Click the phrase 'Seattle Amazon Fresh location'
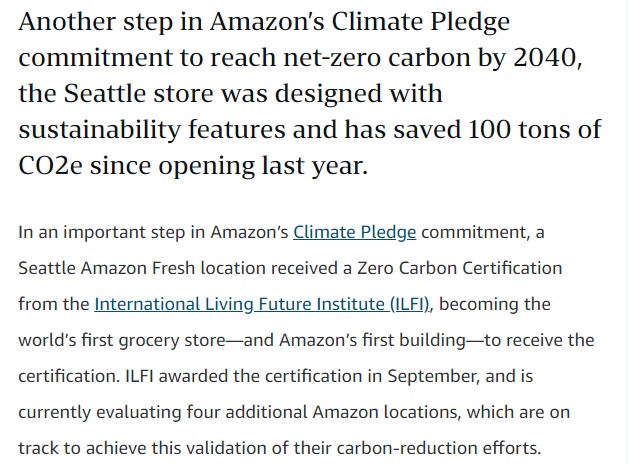 [142, 268]
